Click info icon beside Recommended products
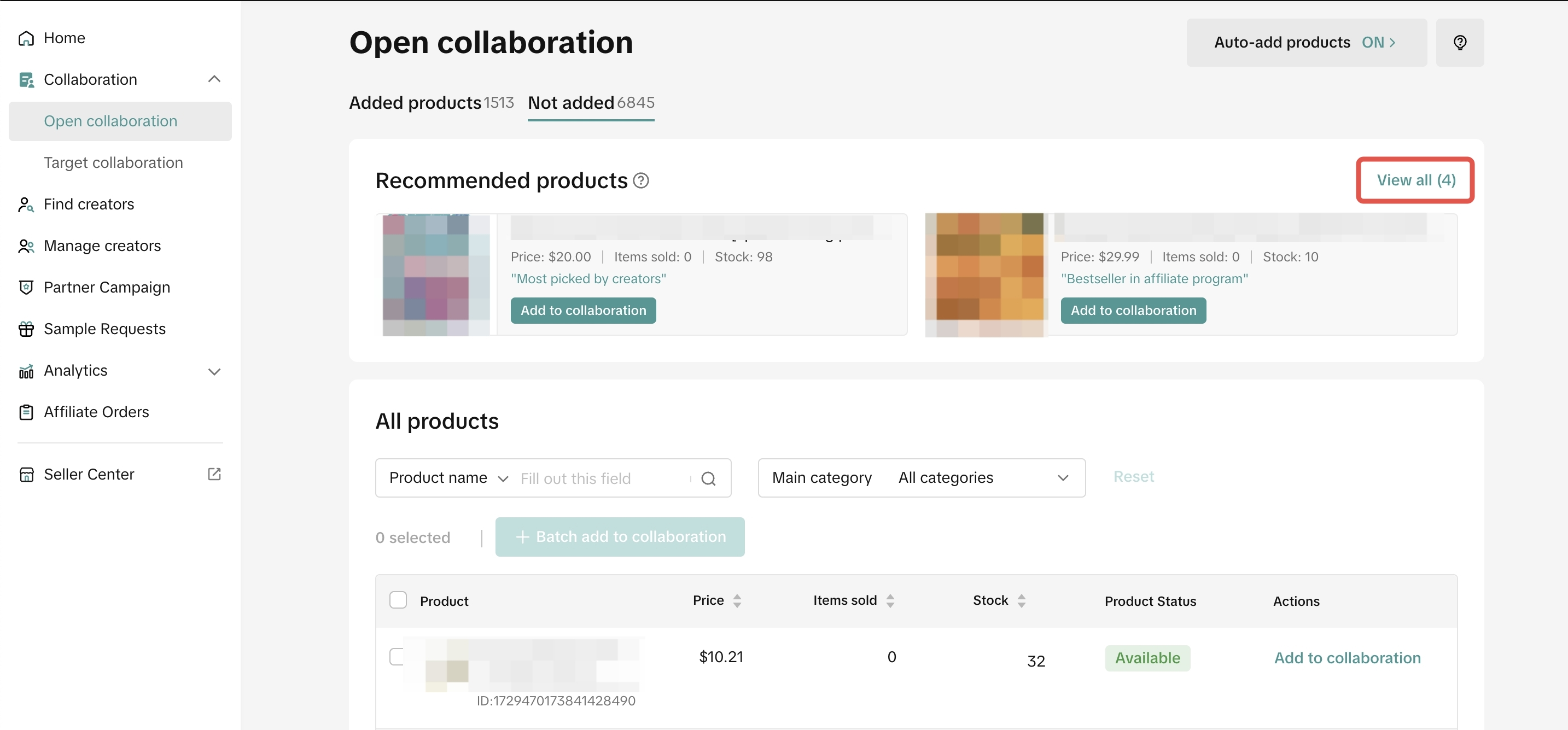 [x=640, y=181]
